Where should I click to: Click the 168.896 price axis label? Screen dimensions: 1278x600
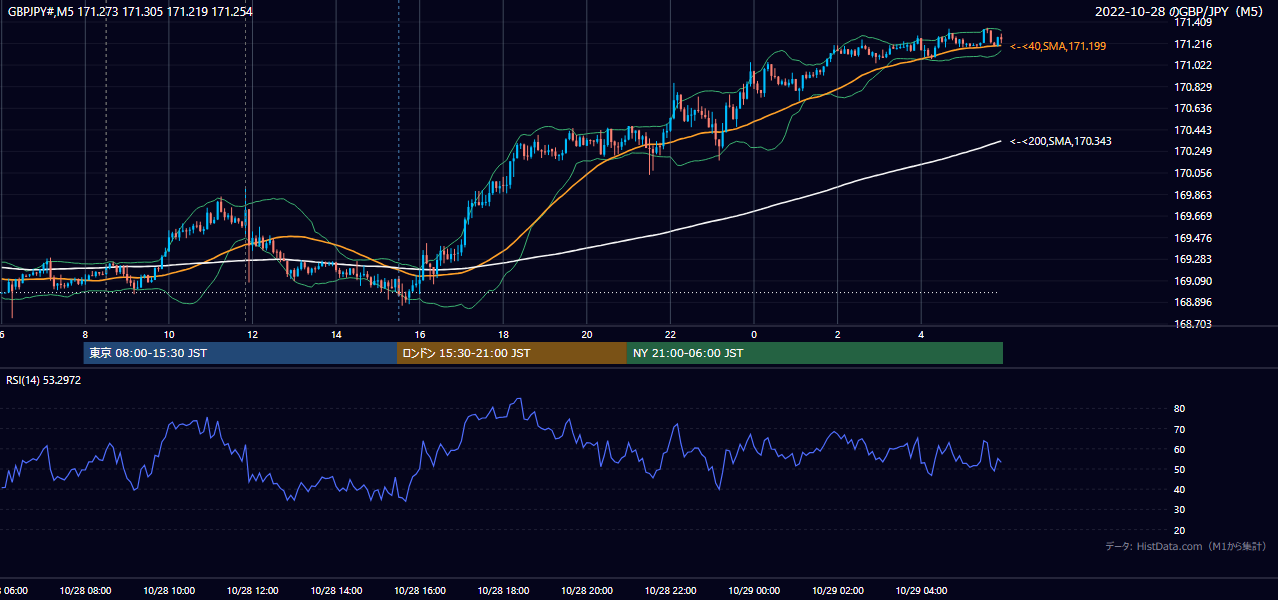click(1193, 303)
